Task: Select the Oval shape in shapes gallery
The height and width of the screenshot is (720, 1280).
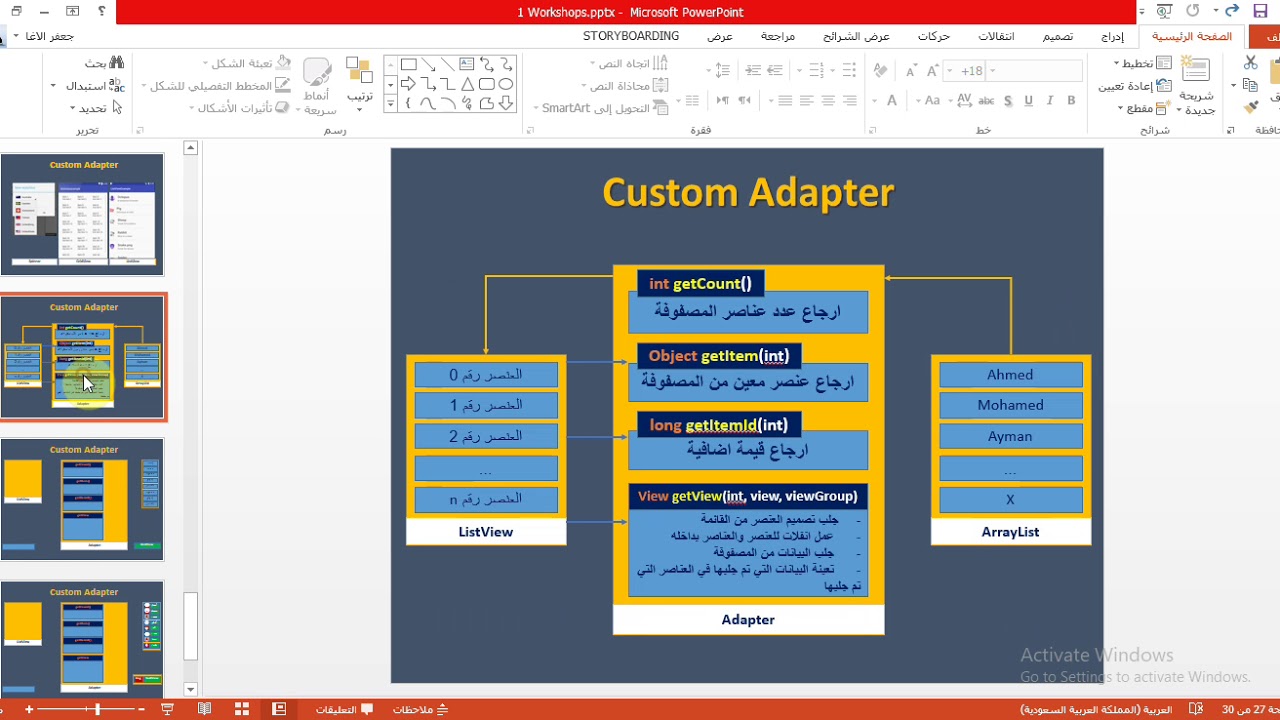Action: [x=506, y=84]
